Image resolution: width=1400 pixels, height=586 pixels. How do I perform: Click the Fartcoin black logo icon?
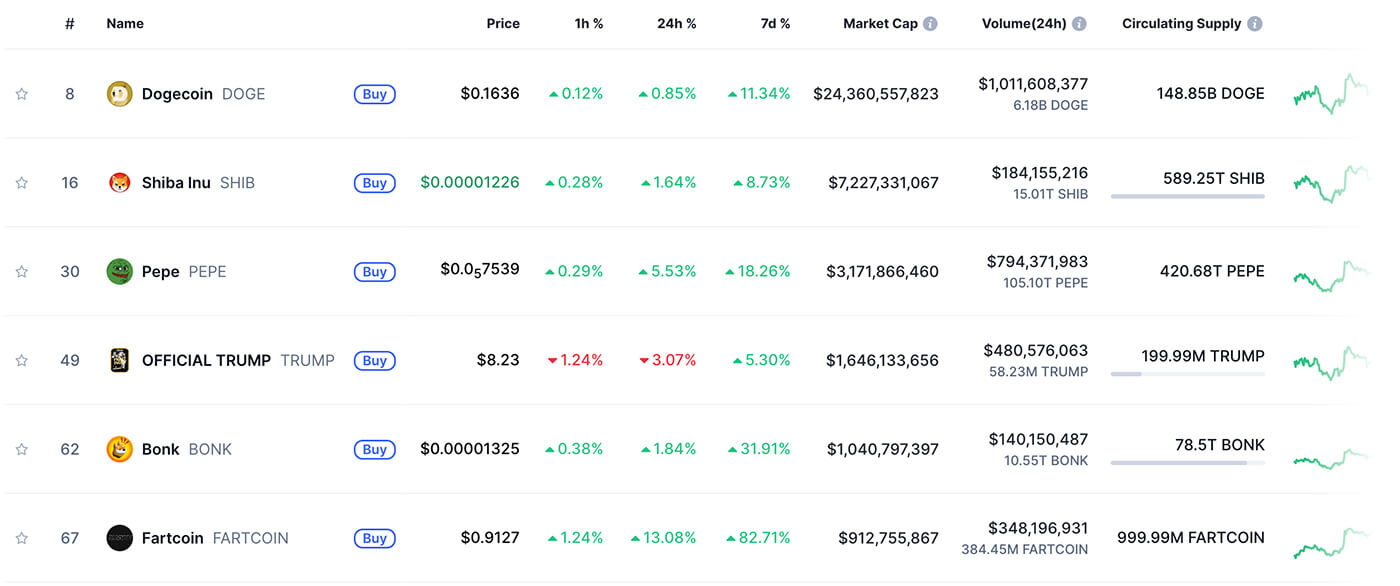point(119,538)
